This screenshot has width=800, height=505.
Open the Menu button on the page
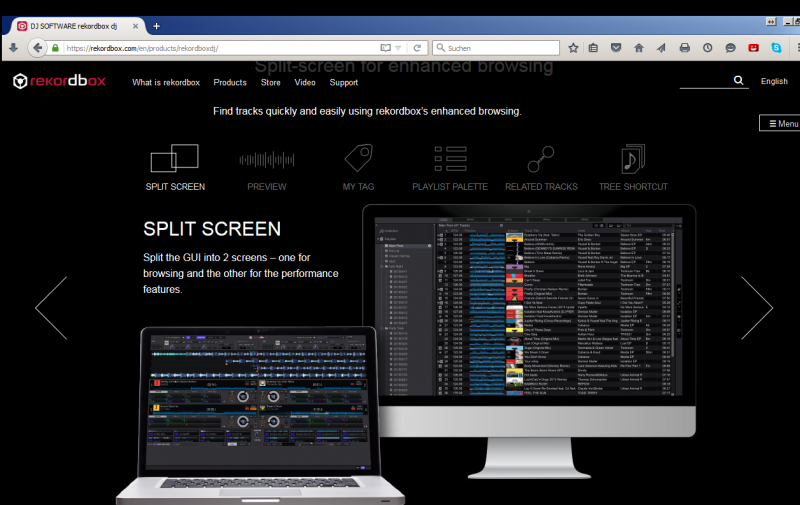pyautogui.click(x=780, y=123)
